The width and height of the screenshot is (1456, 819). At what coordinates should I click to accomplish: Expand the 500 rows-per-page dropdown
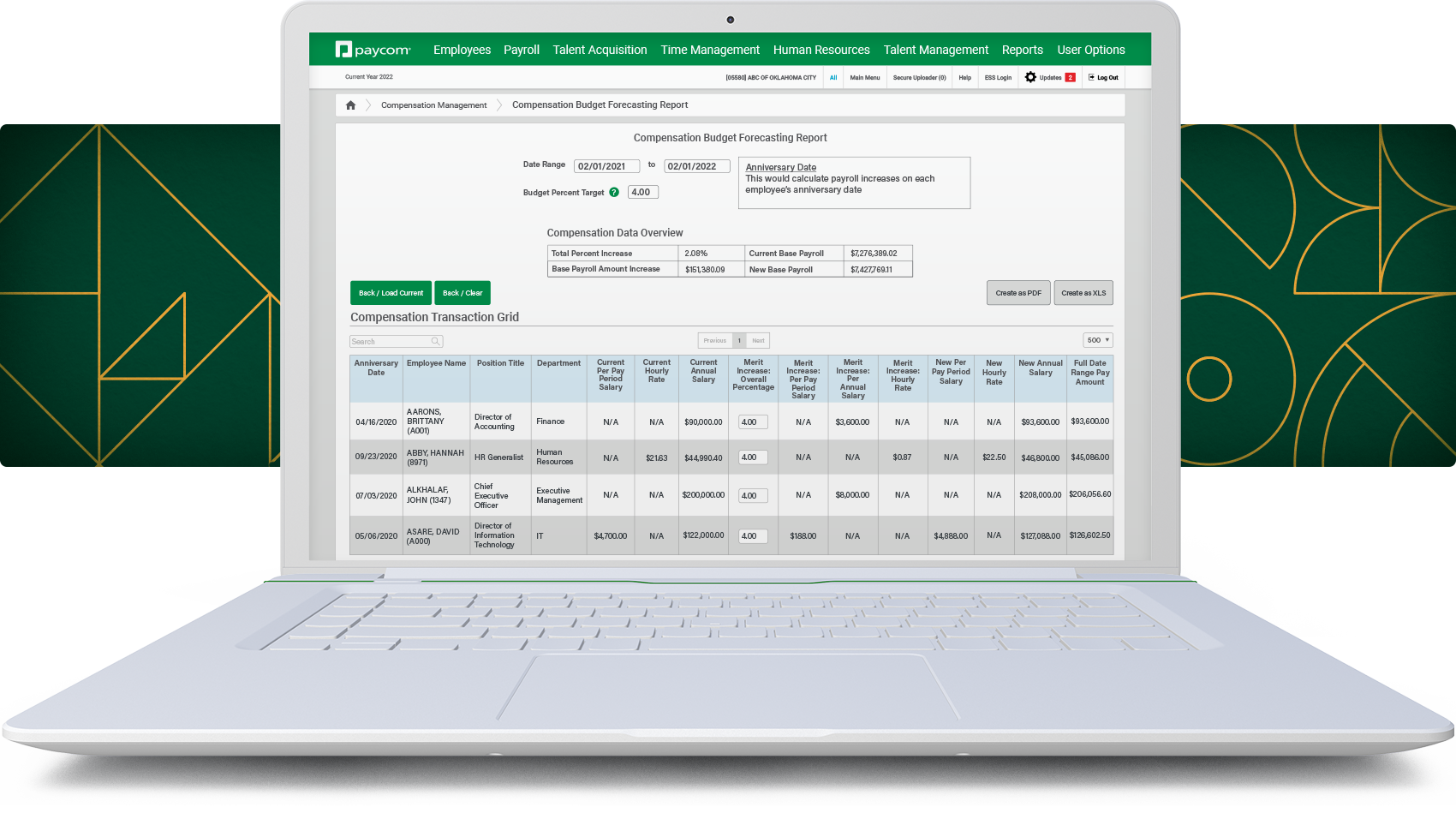[1097, 340]
